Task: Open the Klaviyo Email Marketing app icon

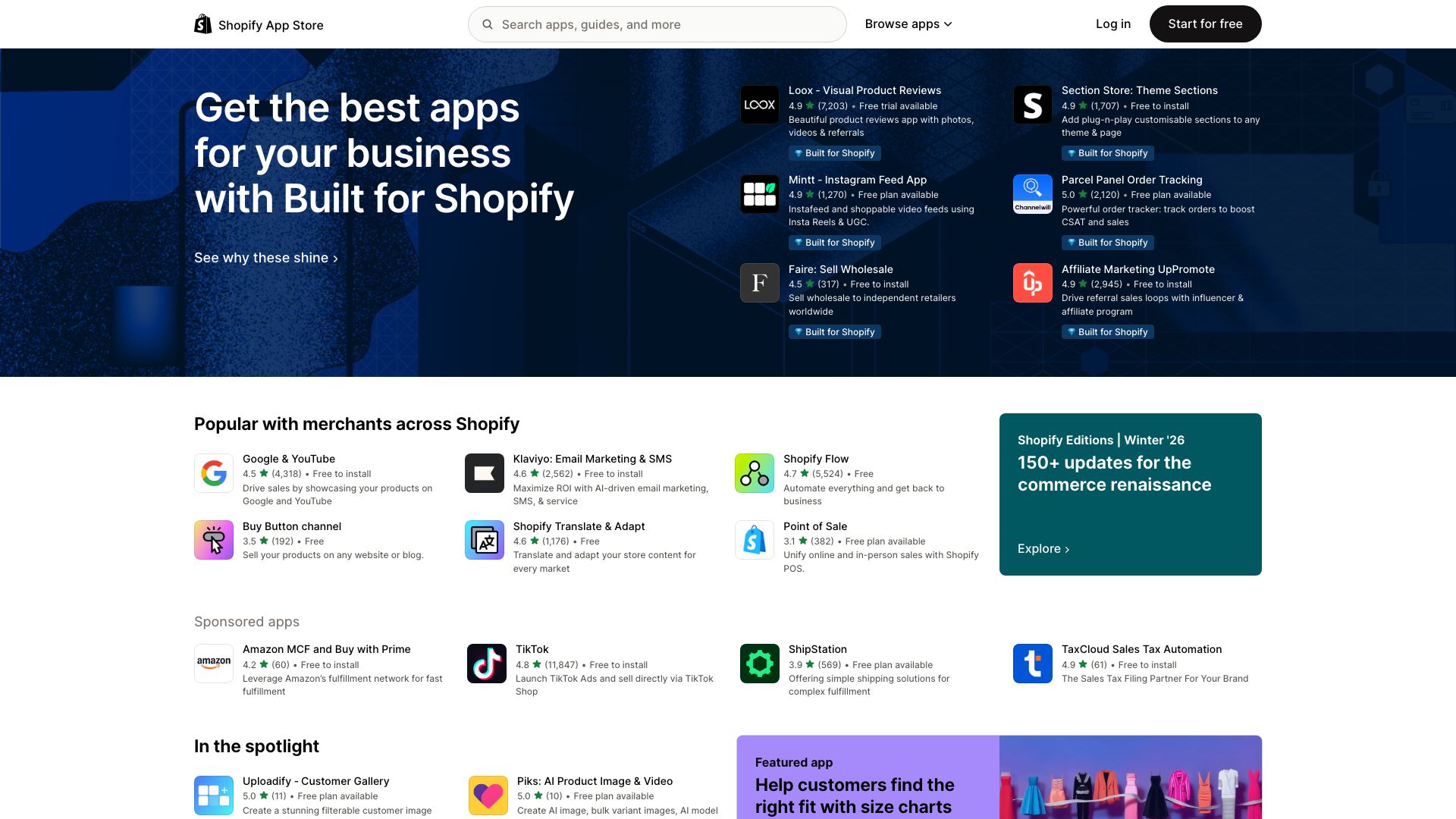Action: click(485, 472)
